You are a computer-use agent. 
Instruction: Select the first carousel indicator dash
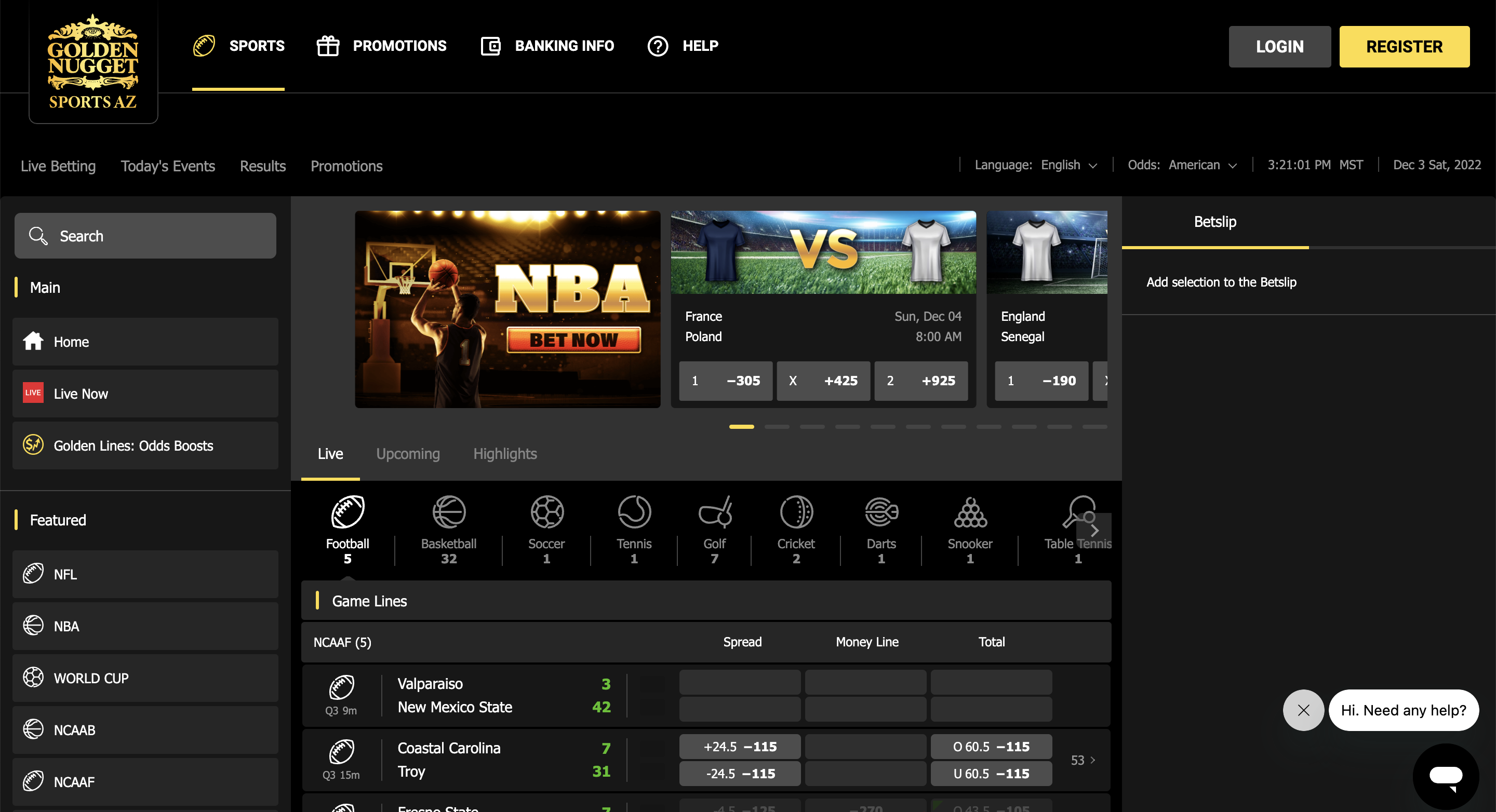(x=741, y=427)
